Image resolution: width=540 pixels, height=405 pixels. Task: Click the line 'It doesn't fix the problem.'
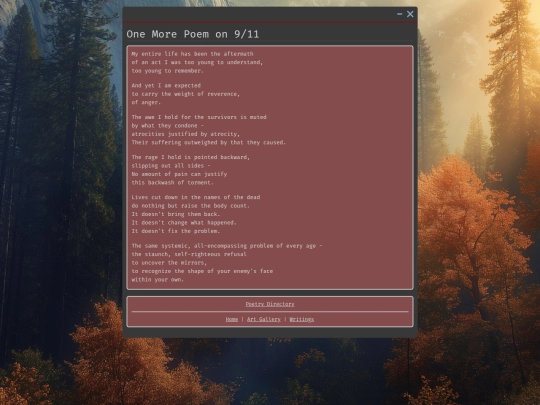point(176,231)
